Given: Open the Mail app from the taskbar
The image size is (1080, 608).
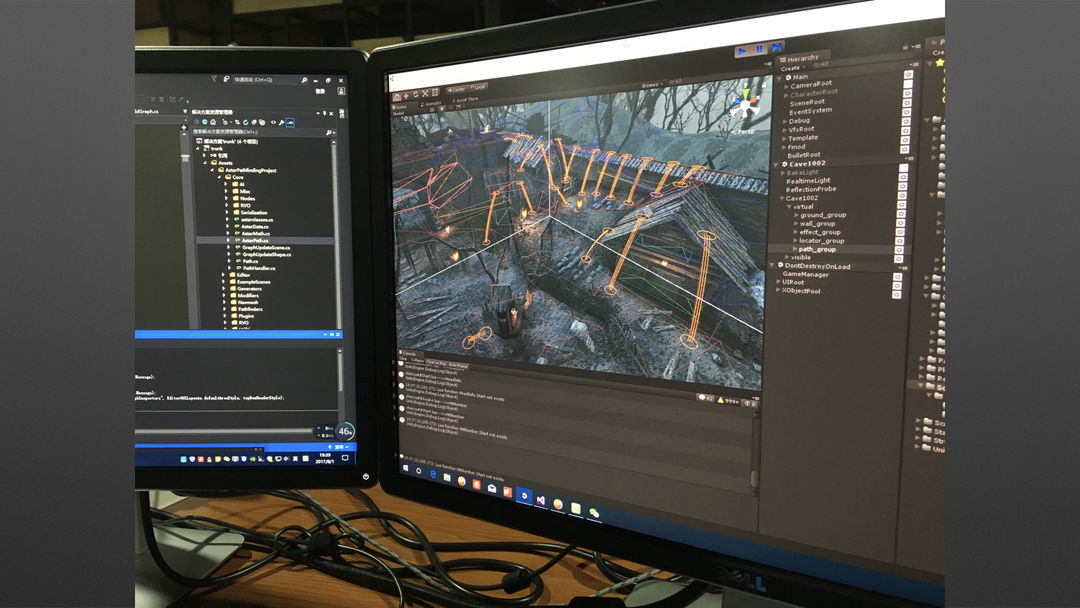Looking at the screenshot, I should (492, 488).
